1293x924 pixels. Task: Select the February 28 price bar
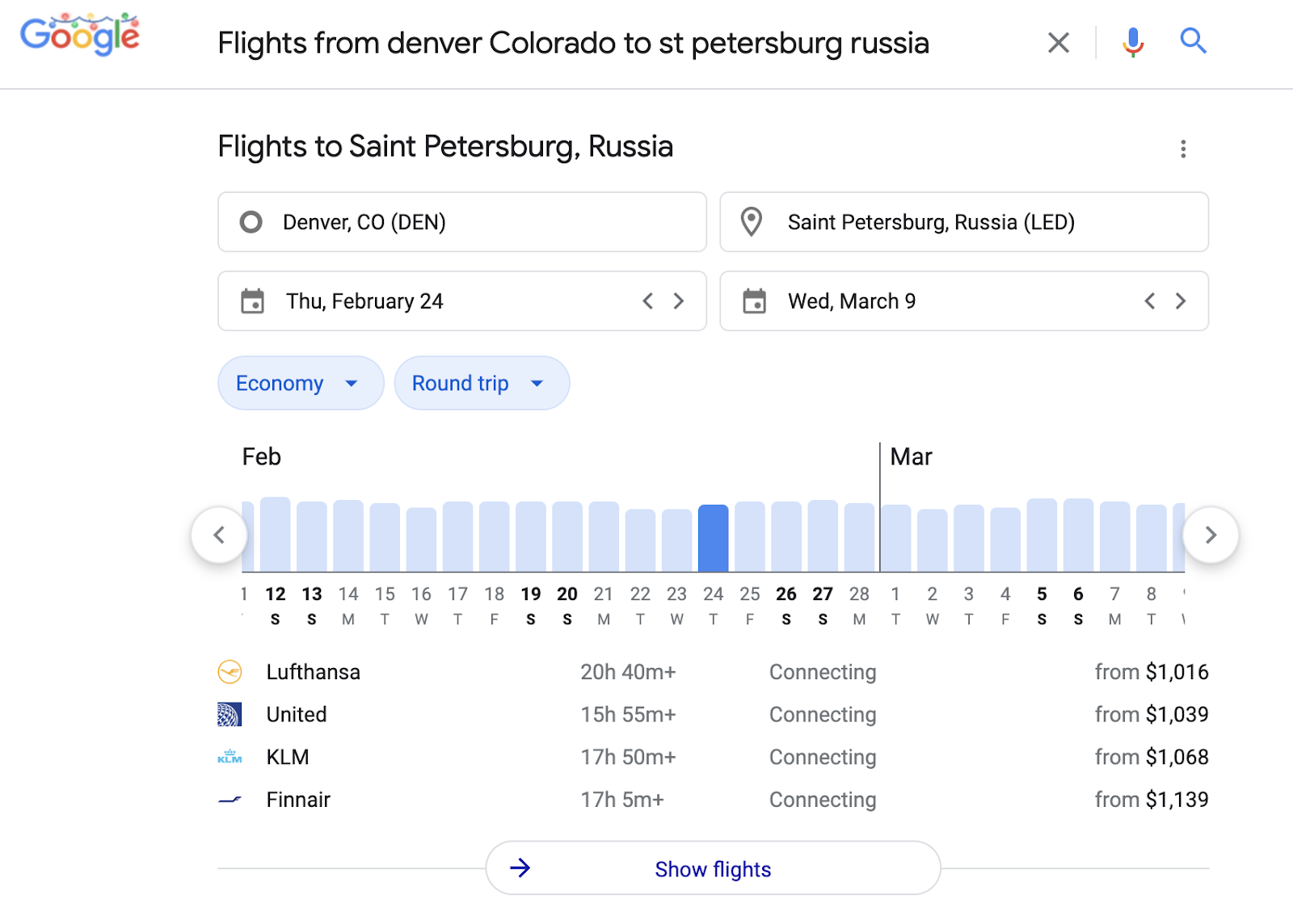pyautogui.click(x=859, y=537)
